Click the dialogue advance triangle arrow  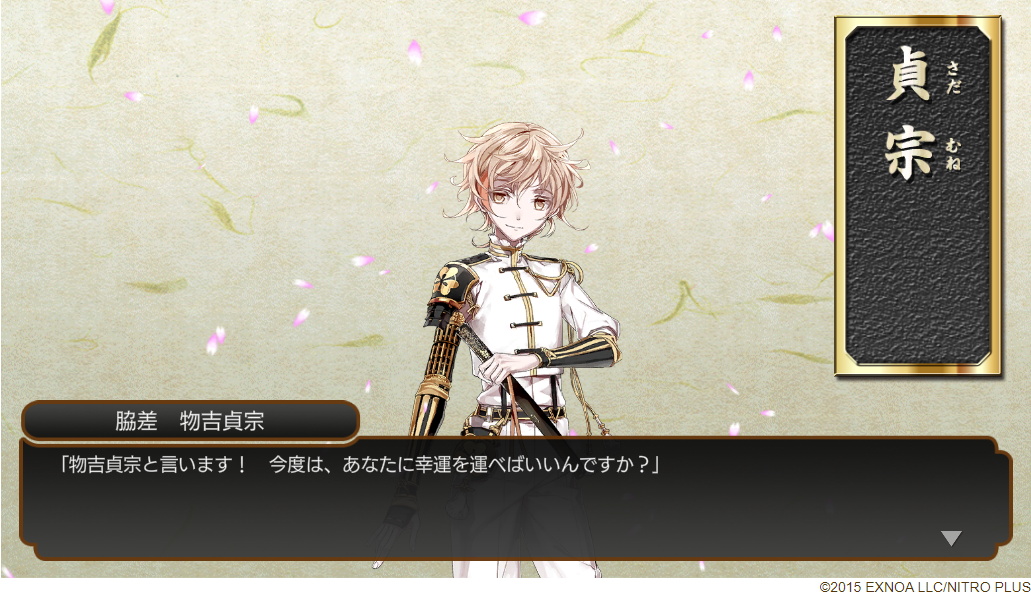point(951,538)
